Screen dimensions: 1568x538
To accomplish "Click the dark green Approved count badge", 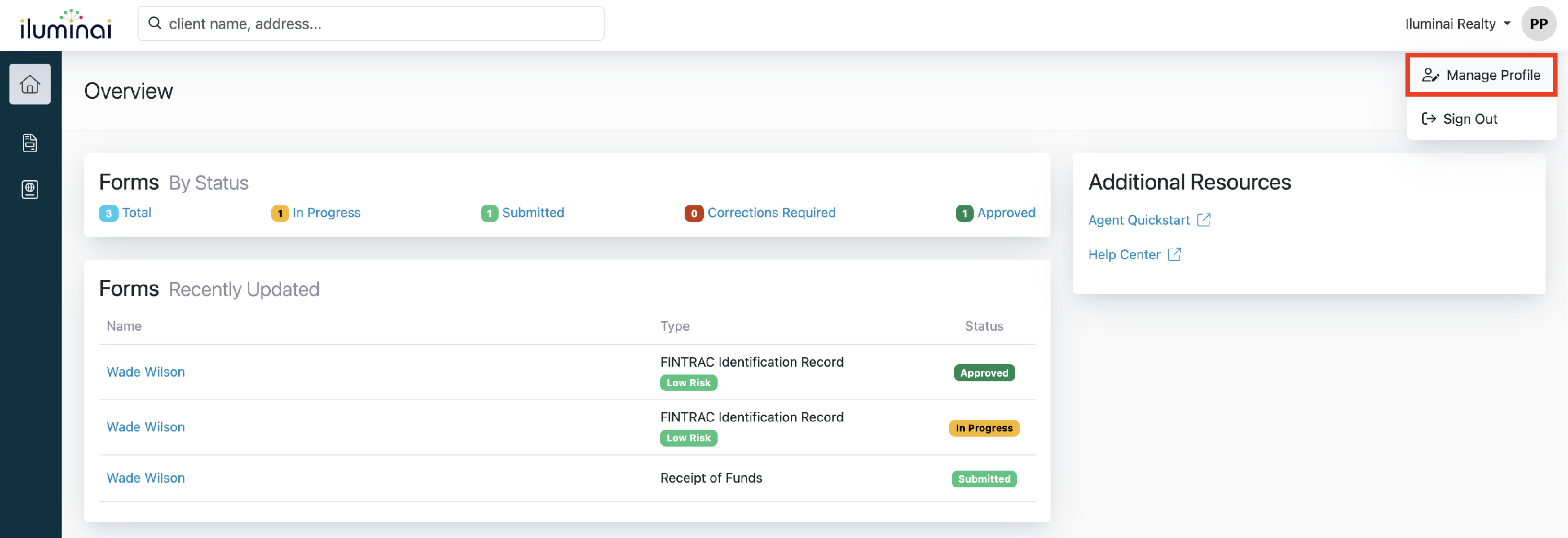I will 964,214.
